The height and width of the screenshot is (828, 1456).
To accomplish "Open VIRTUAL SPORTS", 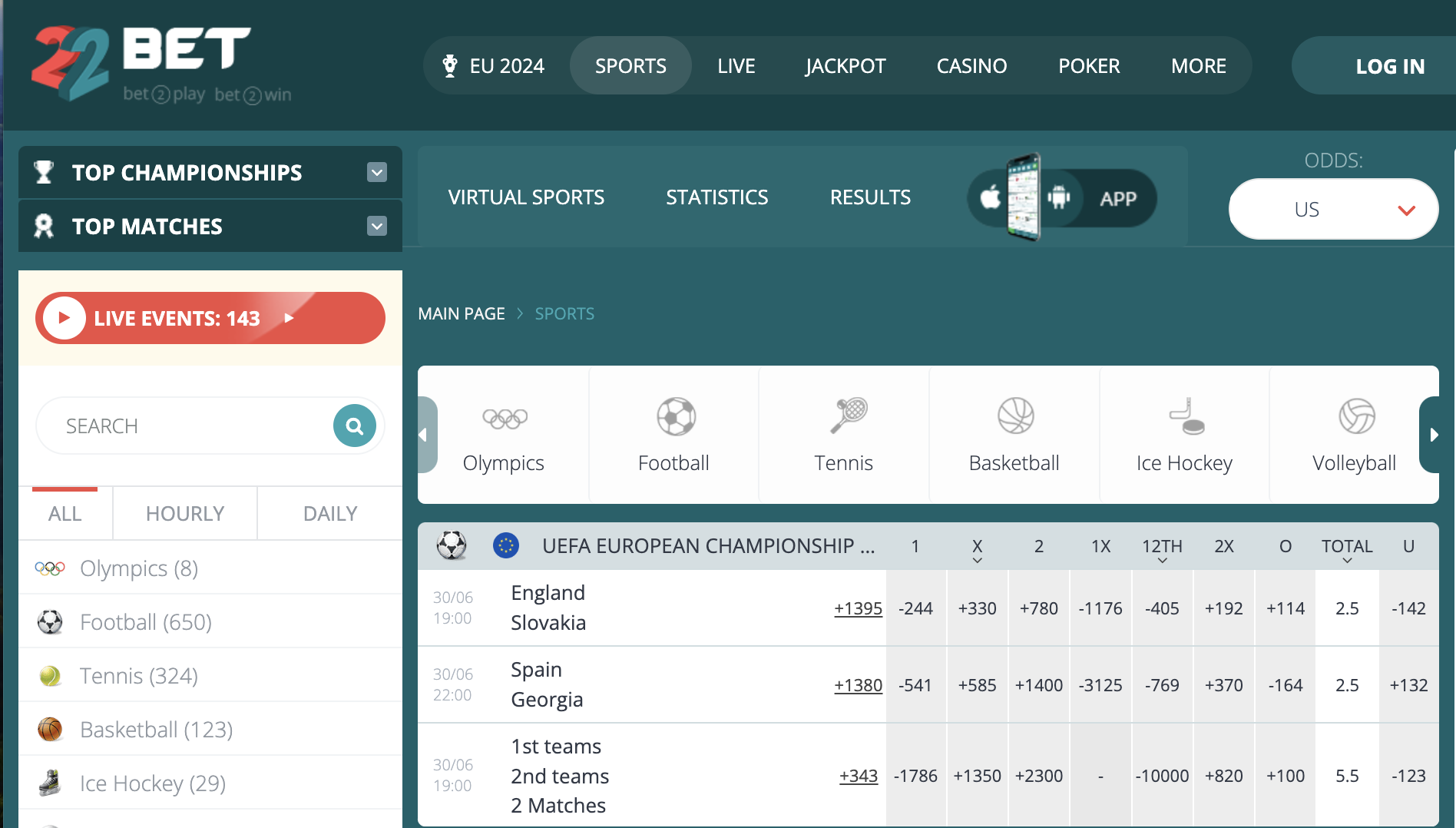I will point(526,197).
